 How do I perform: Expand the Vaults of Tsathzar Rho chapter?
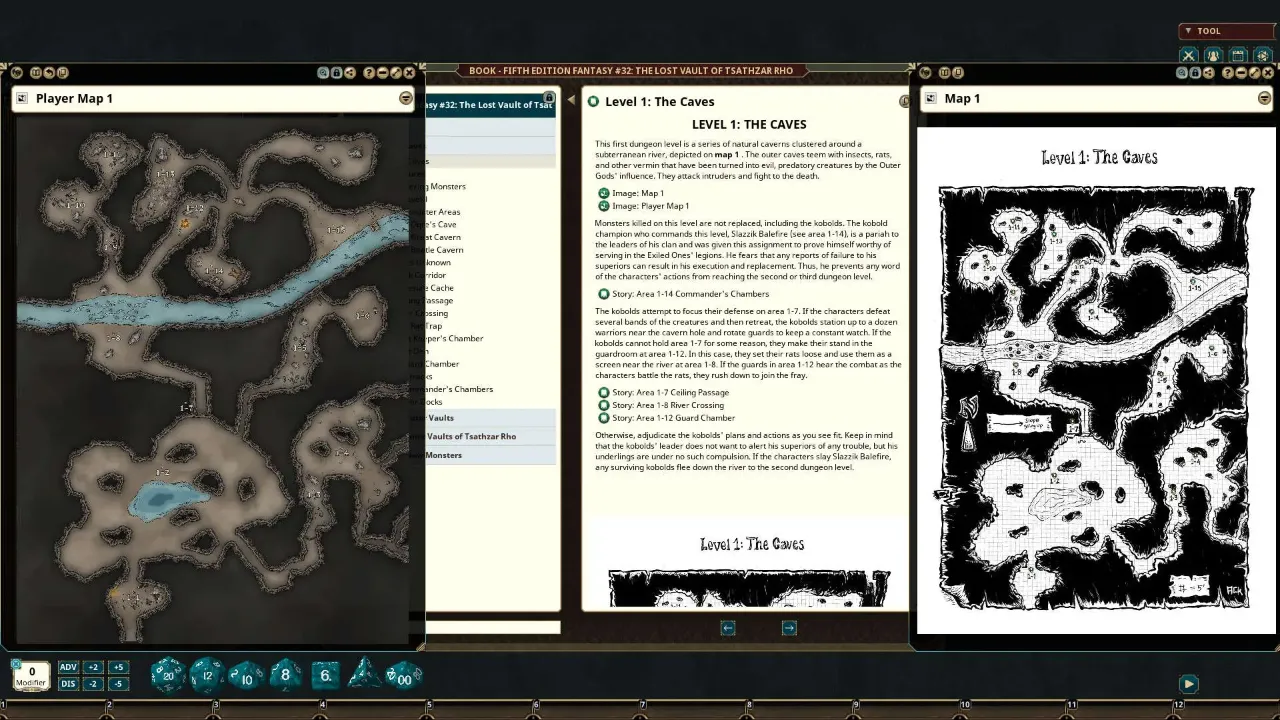(x=491, y=437)
